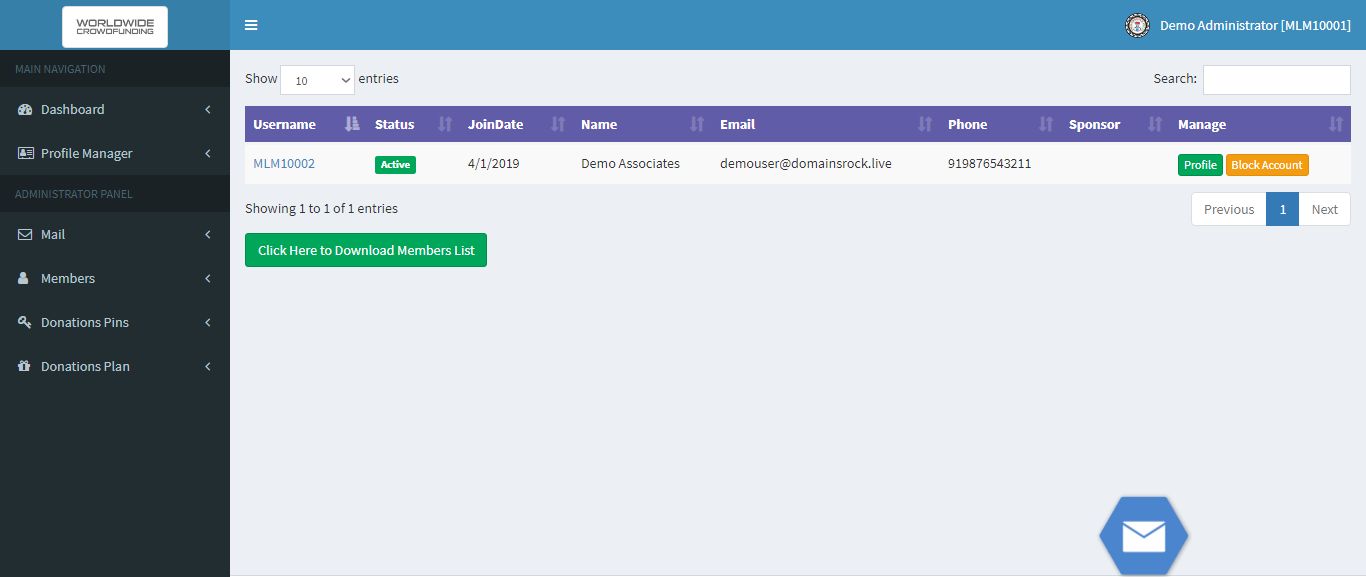The height and width of the screenshot is (577, 1366).
Task: Click the Members person icon
Action: point(24,278)
